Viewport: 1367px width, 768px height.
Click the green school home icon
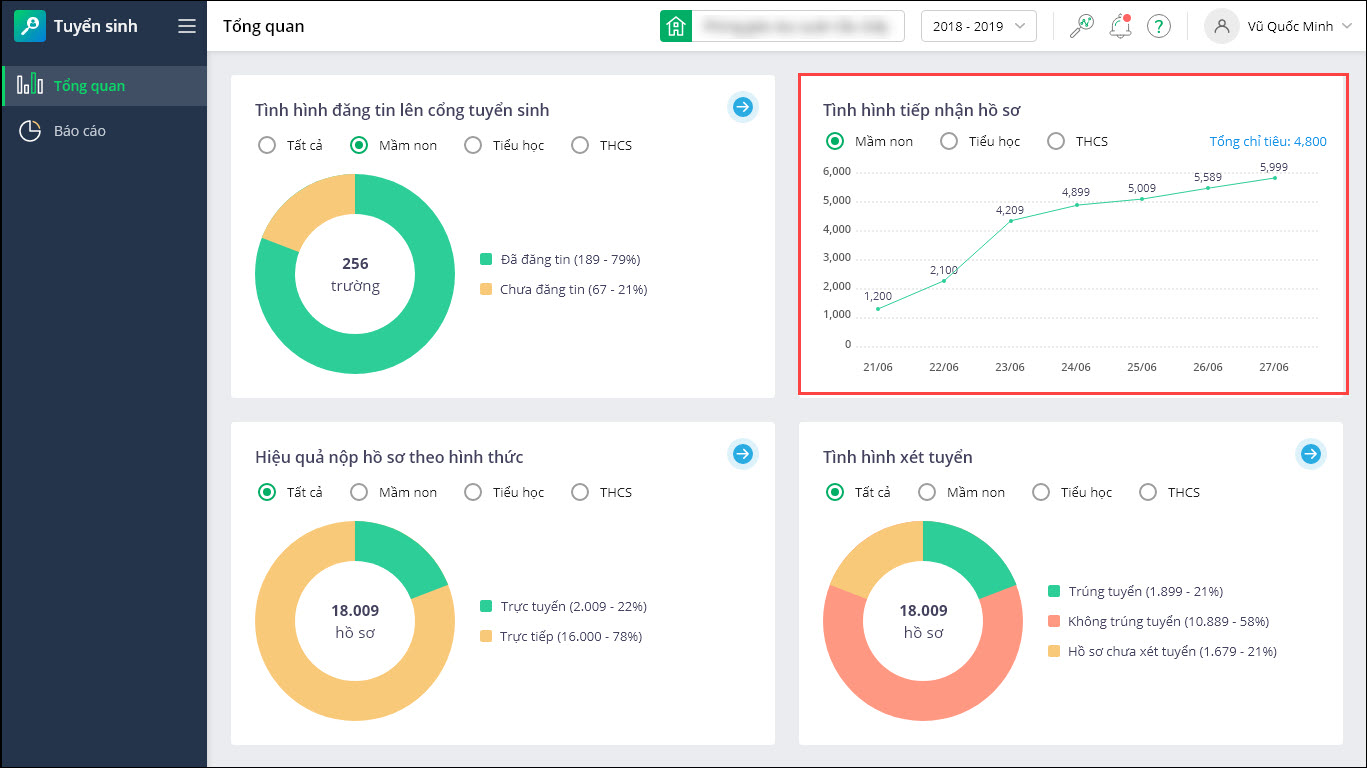[676, 26]
